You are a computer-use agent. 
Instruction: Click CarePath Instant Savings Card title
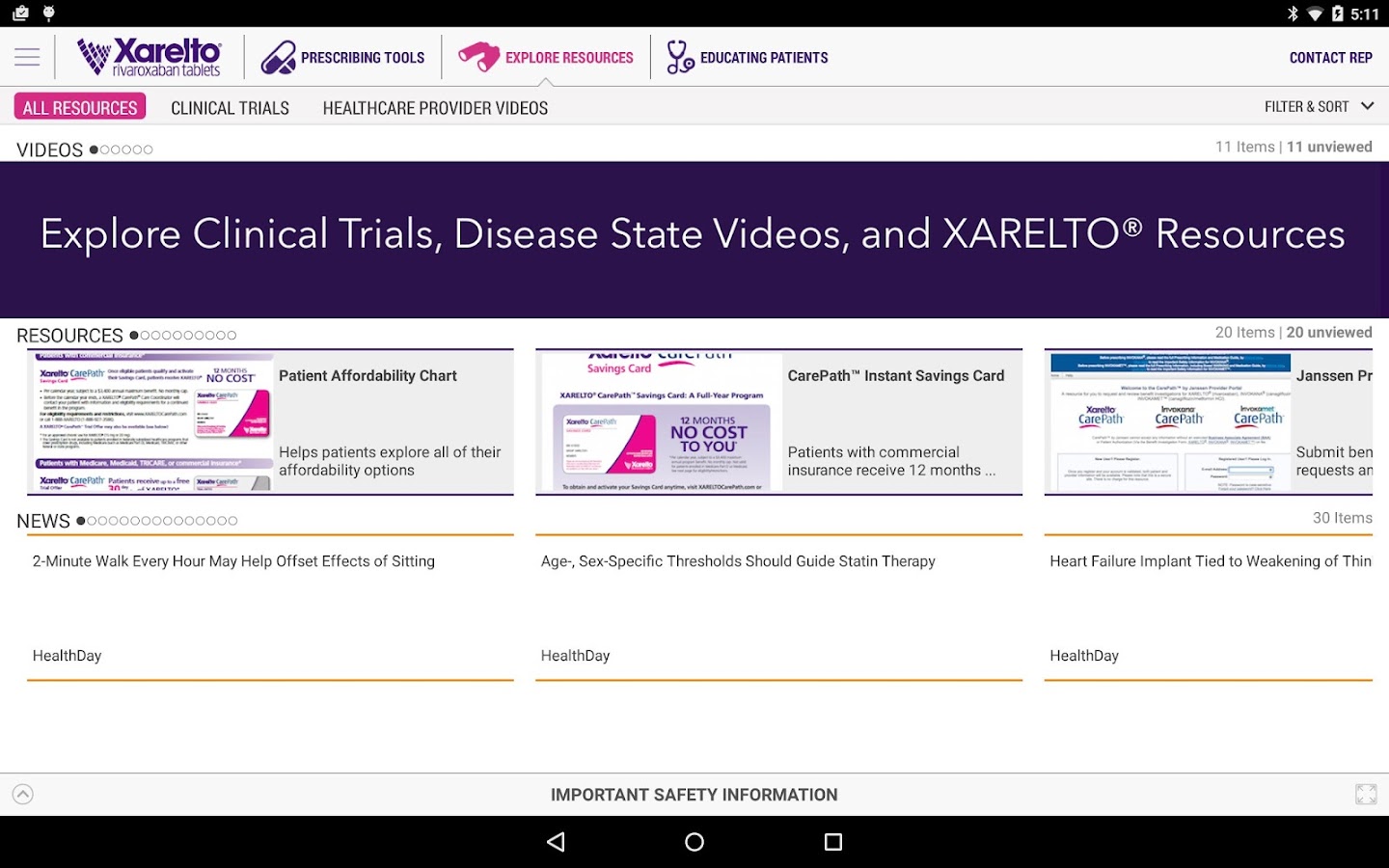coord(895,376)
